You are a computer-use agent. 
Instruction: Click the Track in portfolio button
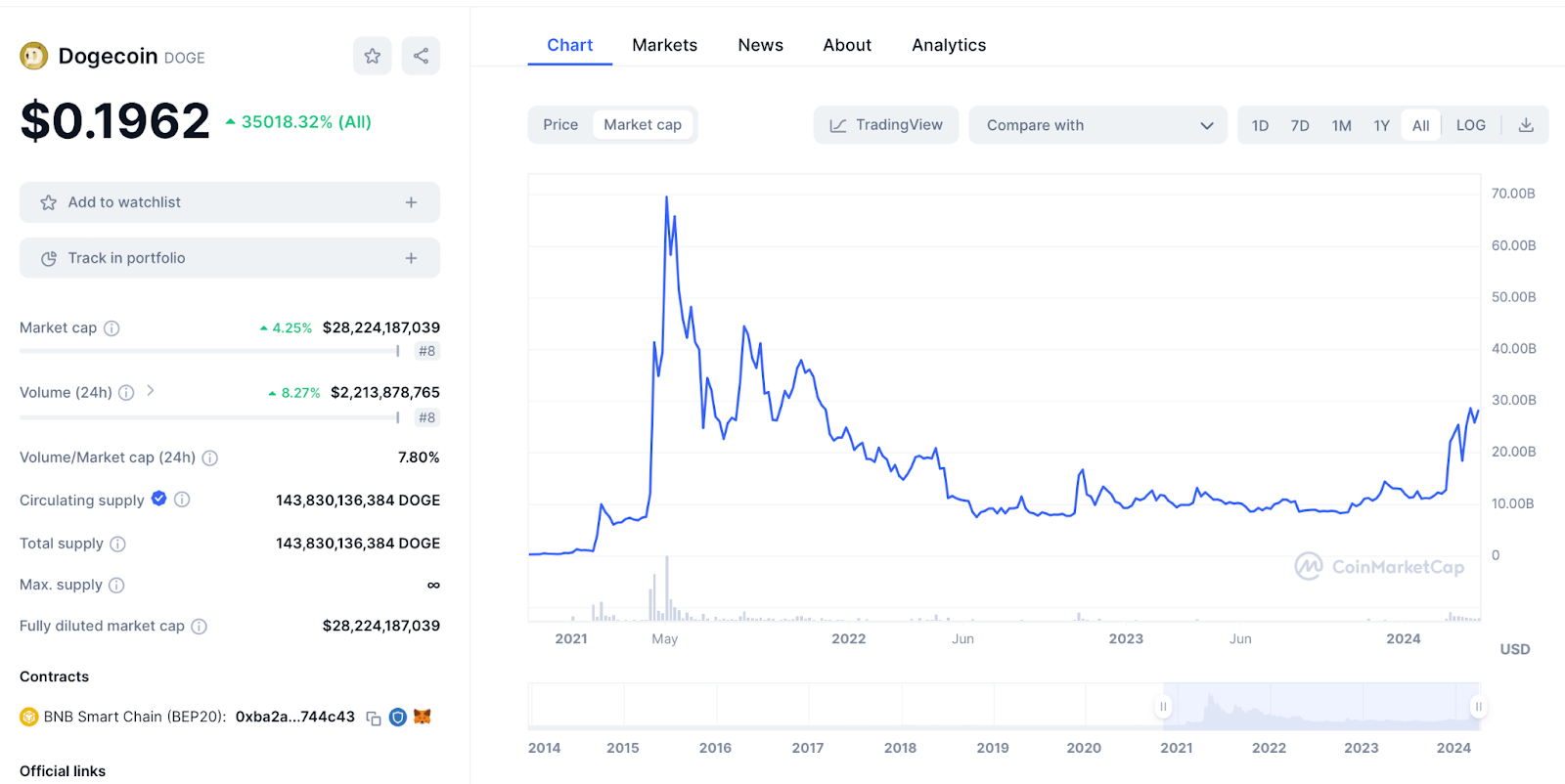230,258
